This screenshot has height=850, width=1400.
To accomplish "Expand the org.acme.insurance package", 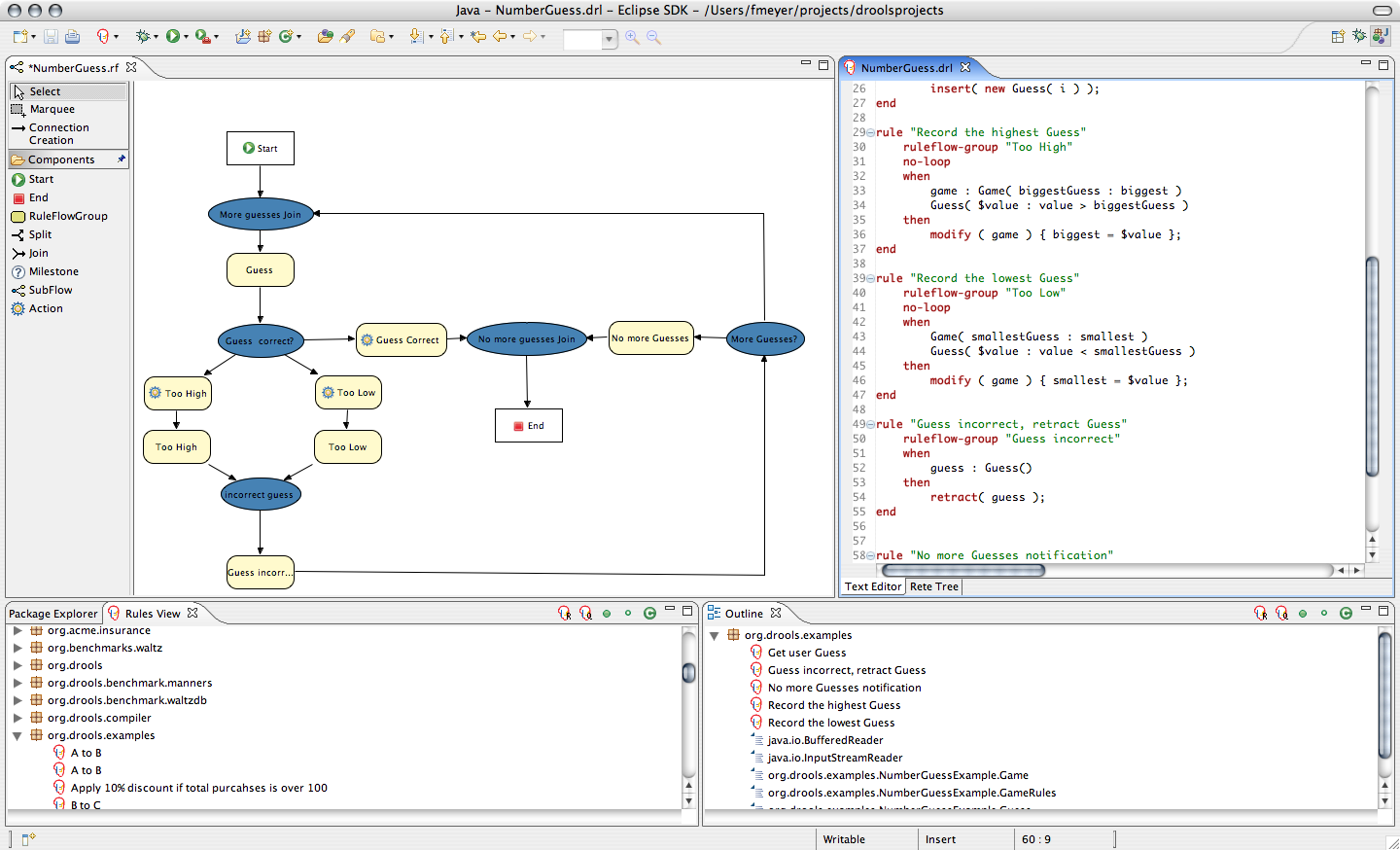I will 17,630.
